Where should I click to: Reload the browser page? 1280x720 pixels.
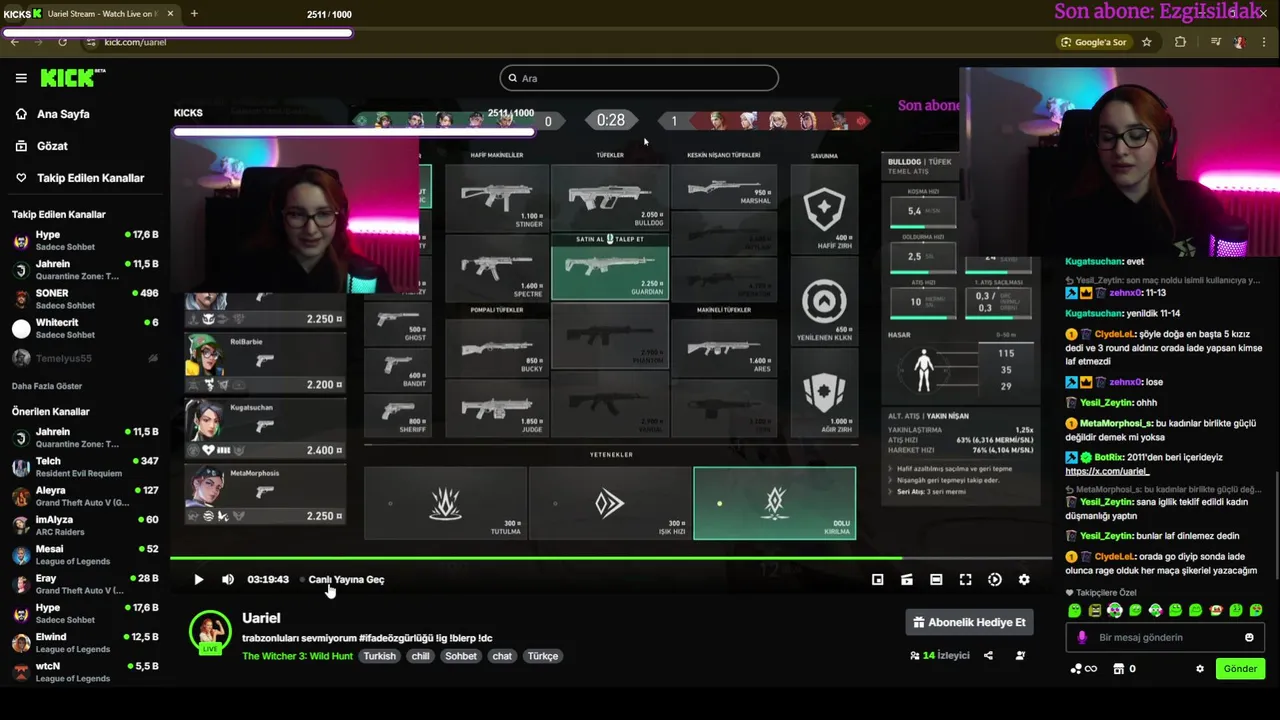(x=62, y=42)
